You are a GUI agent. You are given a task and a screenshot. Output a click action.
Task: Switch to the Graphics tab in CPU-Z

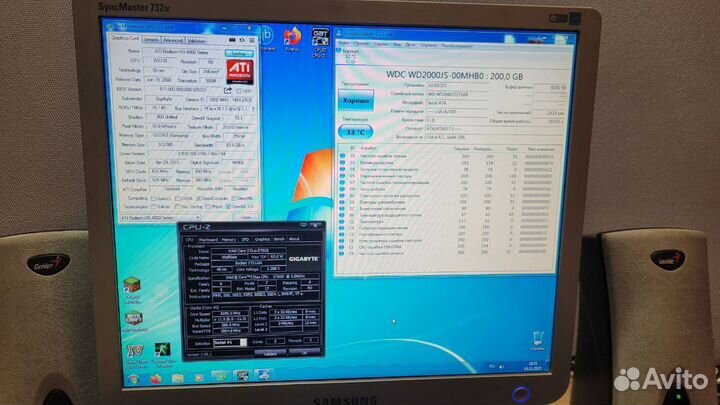262,239
